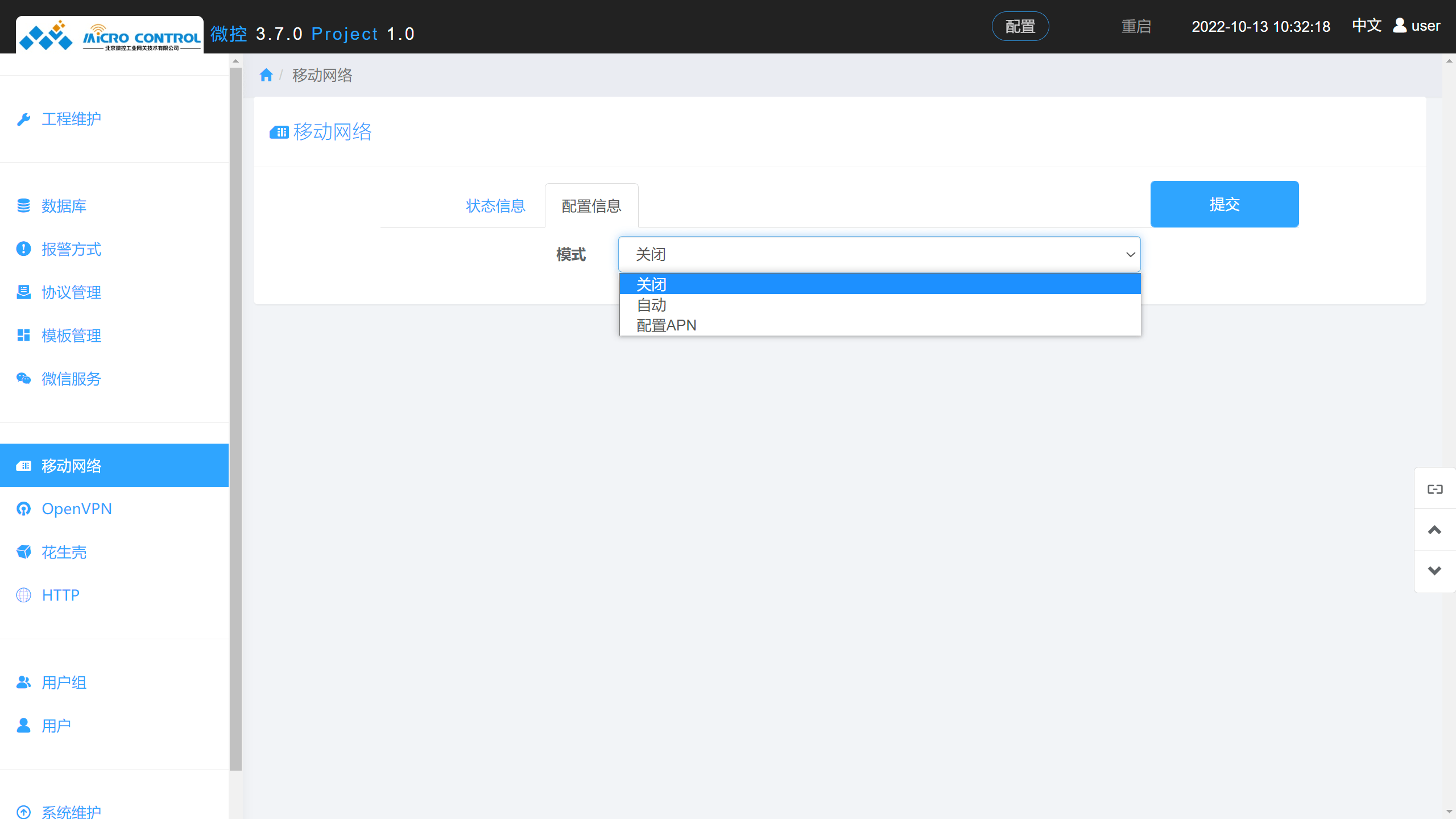The image size is (1456, 819).
Task: Click the 配置 button in header
Action: (1020, 26)
